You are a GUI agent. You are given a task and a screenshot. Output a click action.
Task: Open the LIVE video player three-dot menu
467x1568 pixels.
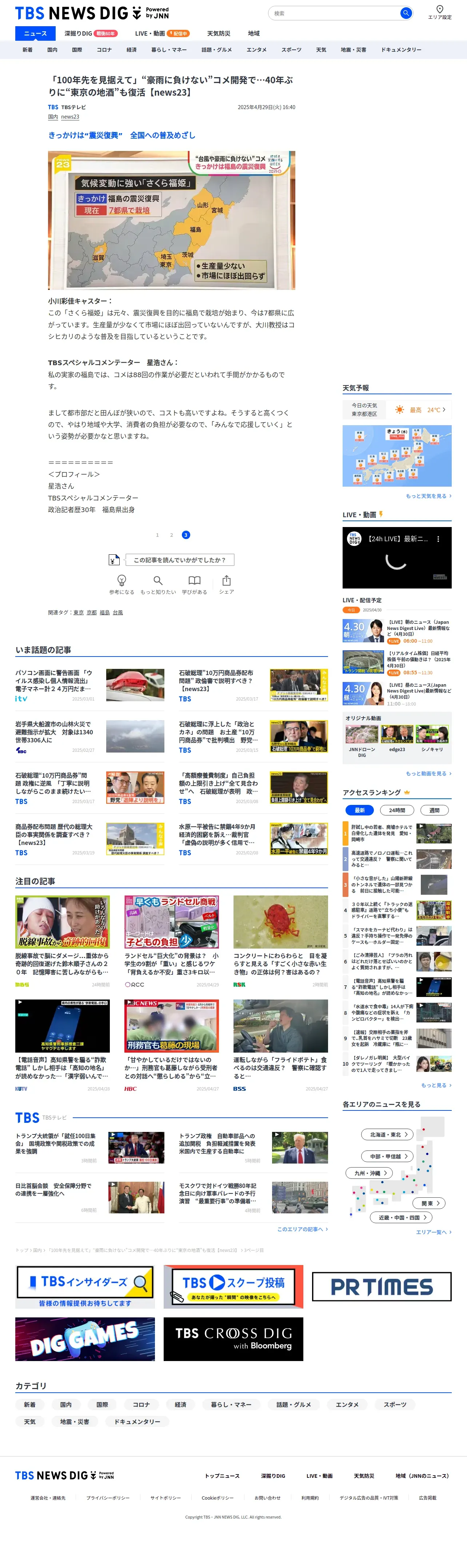coord(438,539)
